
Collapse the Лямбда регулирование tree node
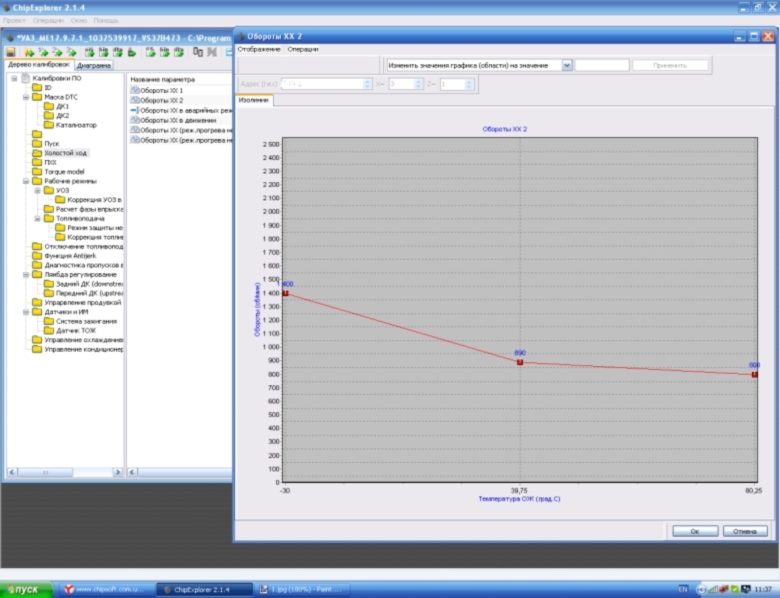tap(25, 274)
